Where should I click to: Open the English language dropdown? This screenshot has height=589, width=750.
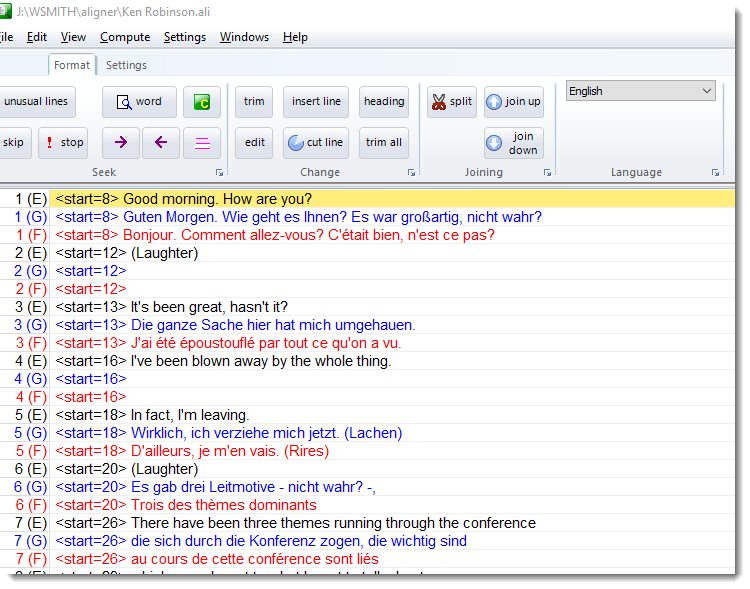coord(640,91)
